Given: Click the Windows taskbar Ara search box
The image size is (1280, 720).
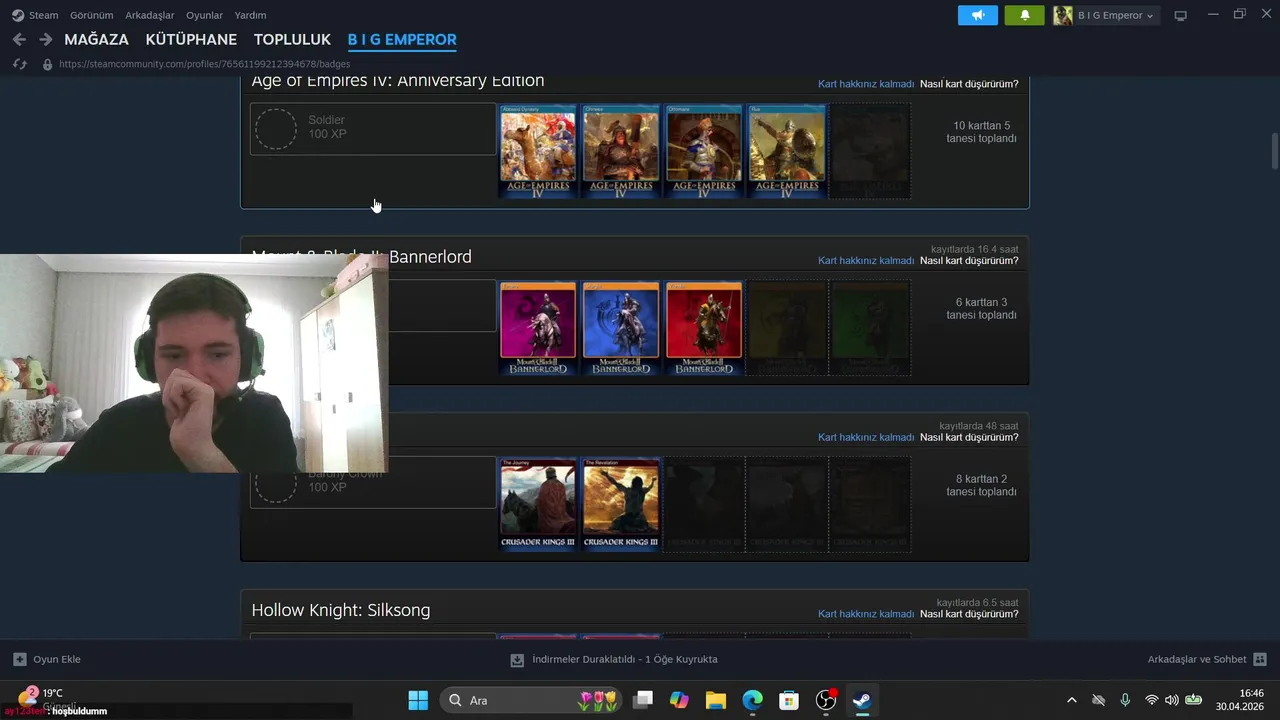Looking at the screenshot, I should [x=531, y=700].
